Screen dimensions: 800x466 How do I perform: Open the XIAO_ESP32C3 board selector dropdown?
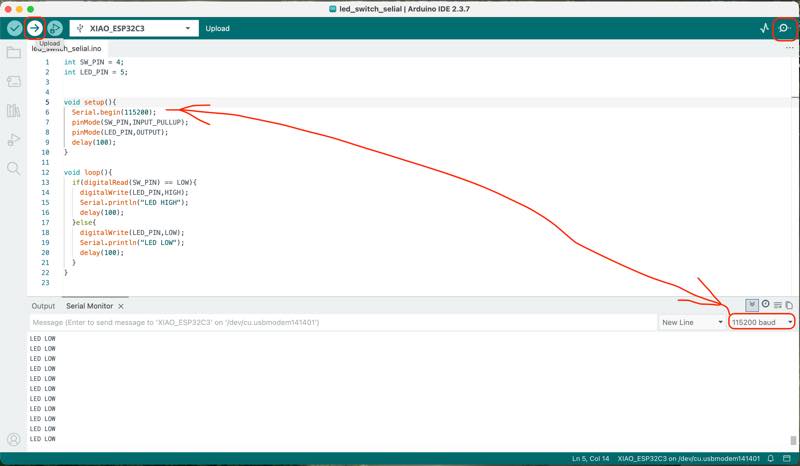134,28
